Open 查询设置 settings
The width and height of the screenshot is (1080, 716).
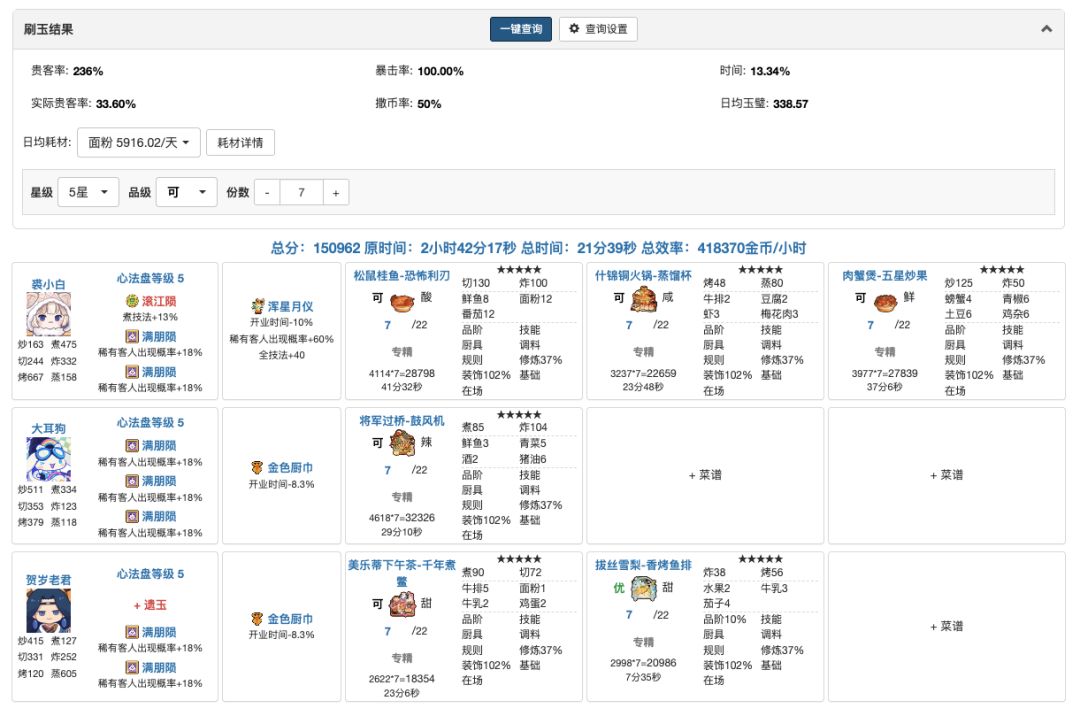click(x=598, y=29)
